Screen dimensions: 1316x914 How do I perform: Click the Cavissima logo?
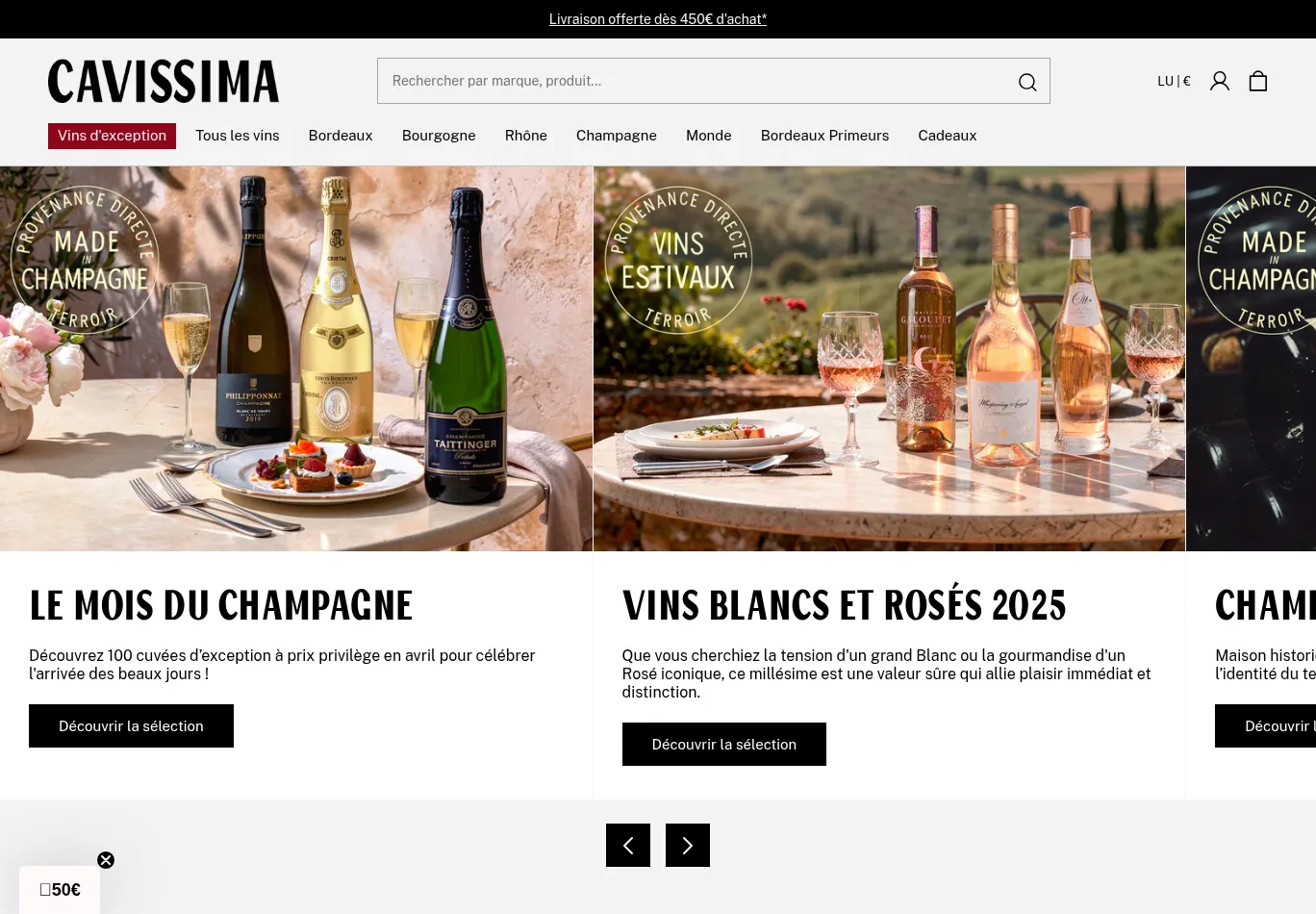click(164, 81)
